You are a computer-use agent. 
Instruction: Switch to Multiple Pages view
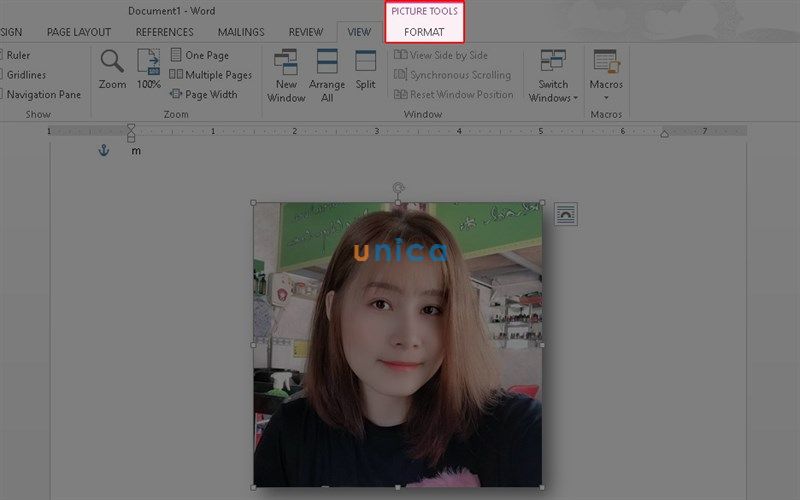pyautogui.click(x=211, y=74)
